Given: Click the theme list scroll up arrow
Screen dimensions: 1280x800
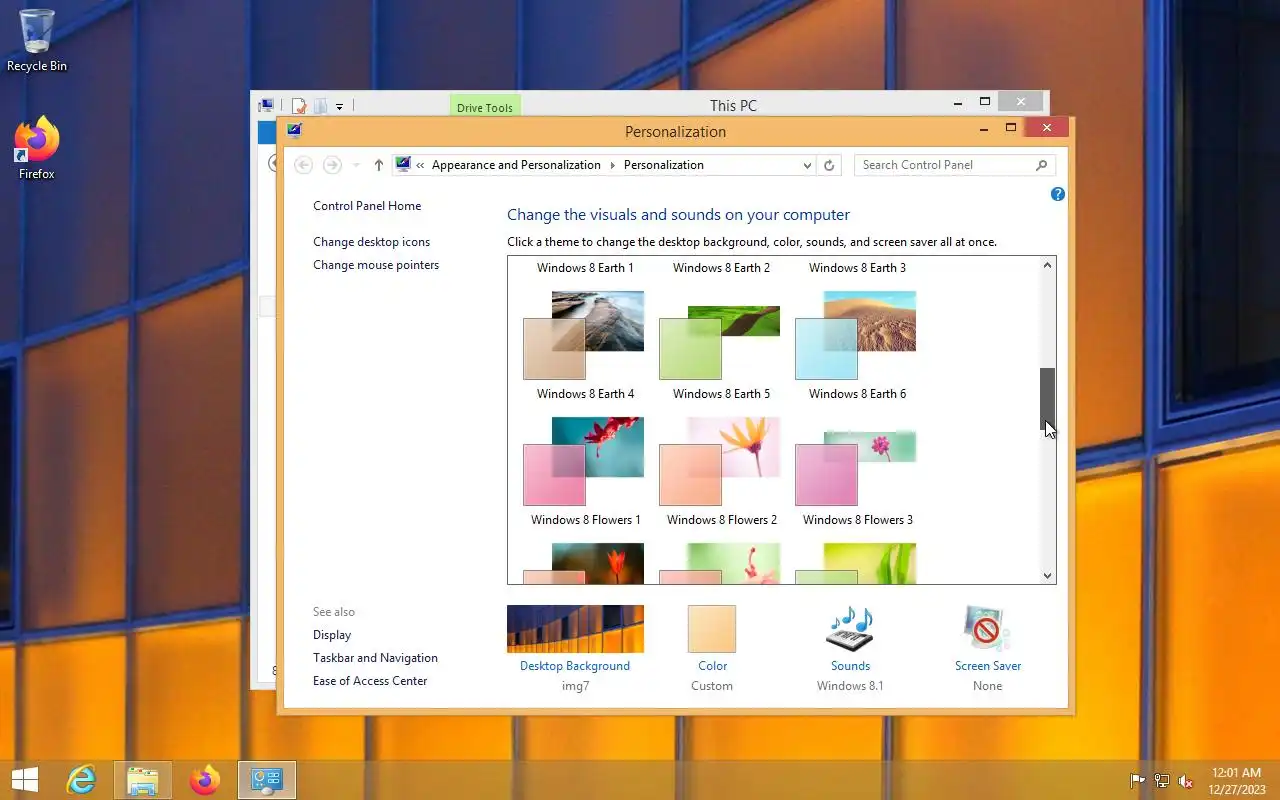Looking at the screenshot, I should coord(1047,265).
